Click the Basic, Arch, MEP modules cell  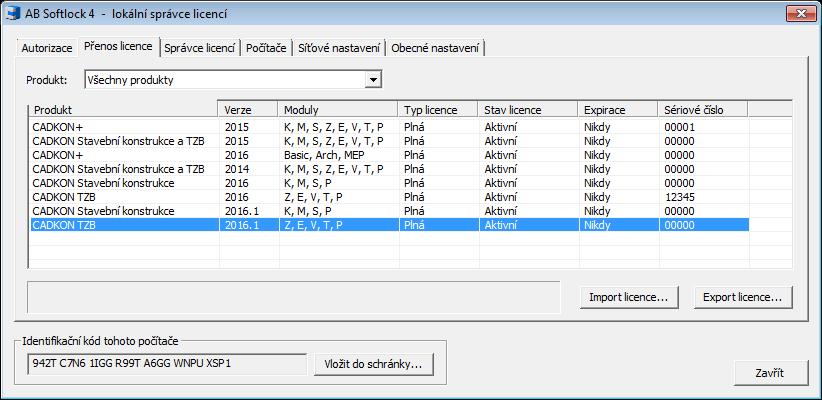338,155
